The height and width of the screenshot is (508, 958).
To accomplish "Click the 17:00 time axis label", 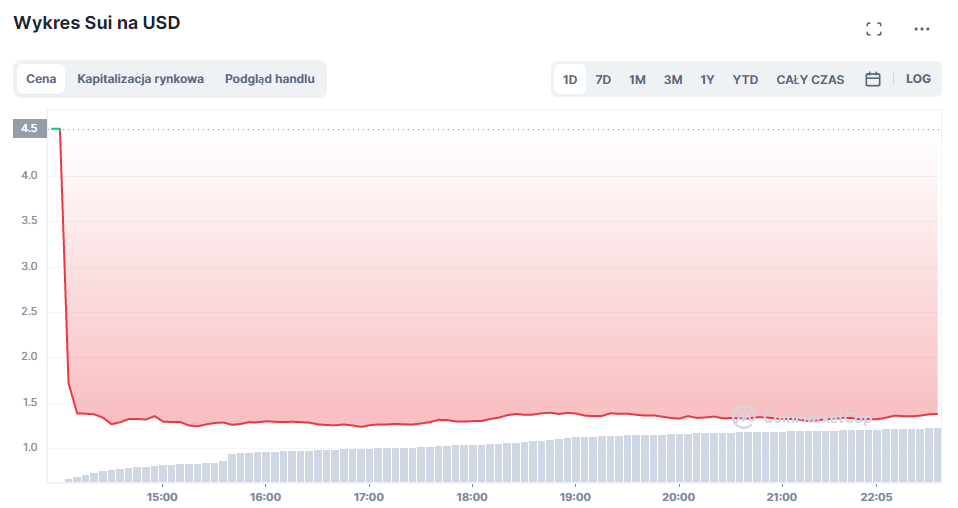I will [x=369, y=497].
